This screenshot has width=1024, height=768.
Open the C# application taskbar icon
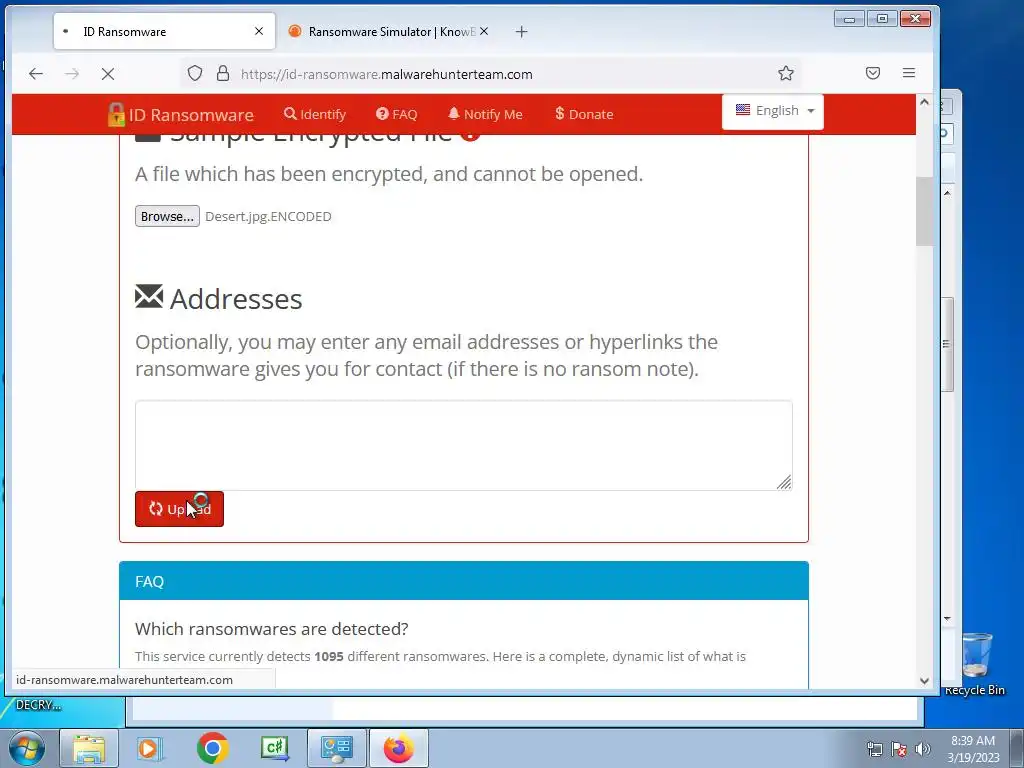(x=274, y=748)
